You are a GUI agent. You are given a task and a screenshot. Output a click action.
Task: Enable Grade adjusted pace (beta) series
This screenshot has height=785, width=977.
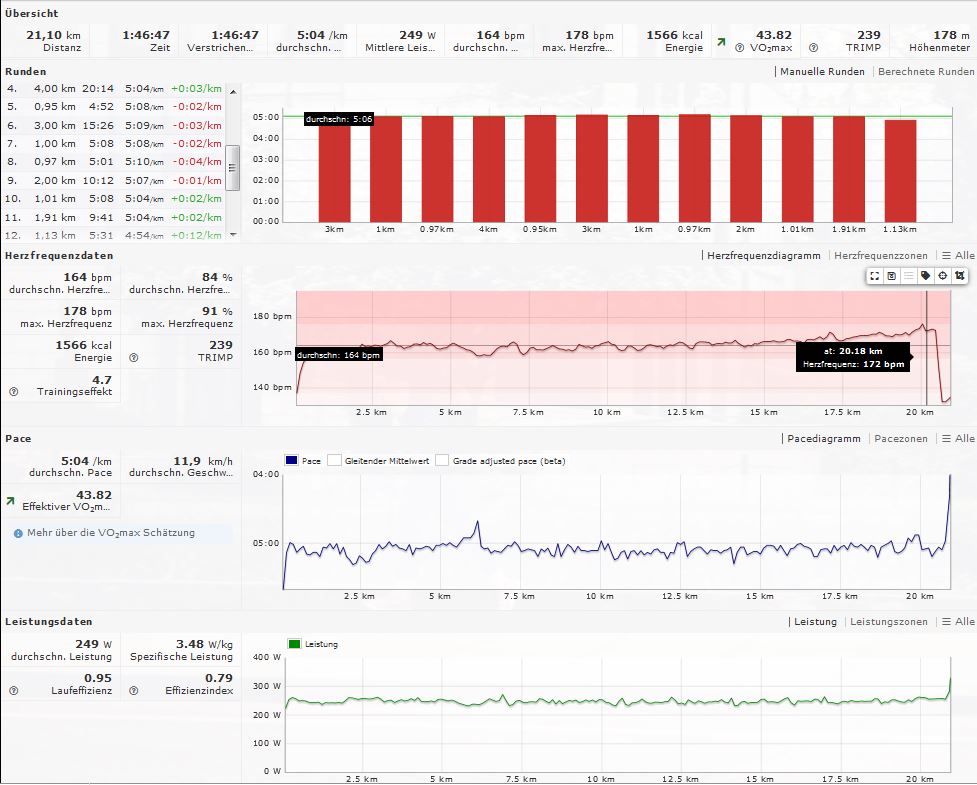(442, 461)
